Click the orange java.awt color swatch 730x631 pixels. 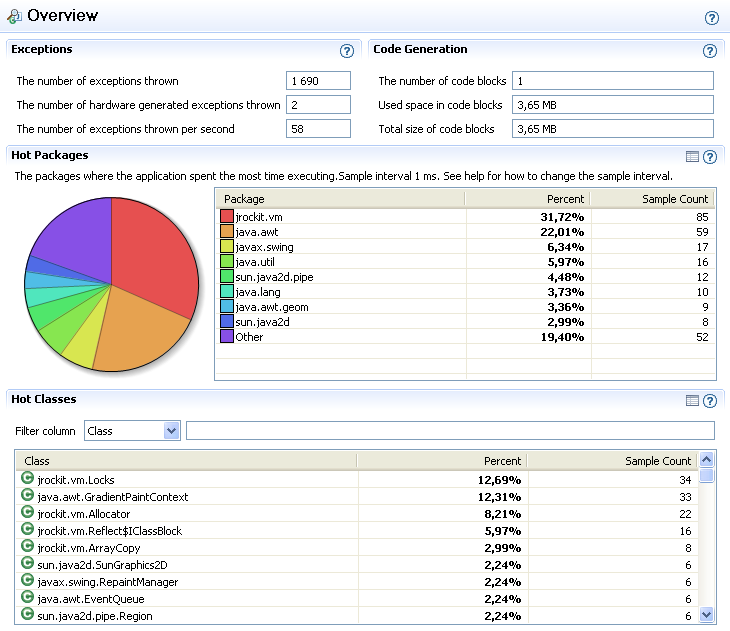coord(227,231)
